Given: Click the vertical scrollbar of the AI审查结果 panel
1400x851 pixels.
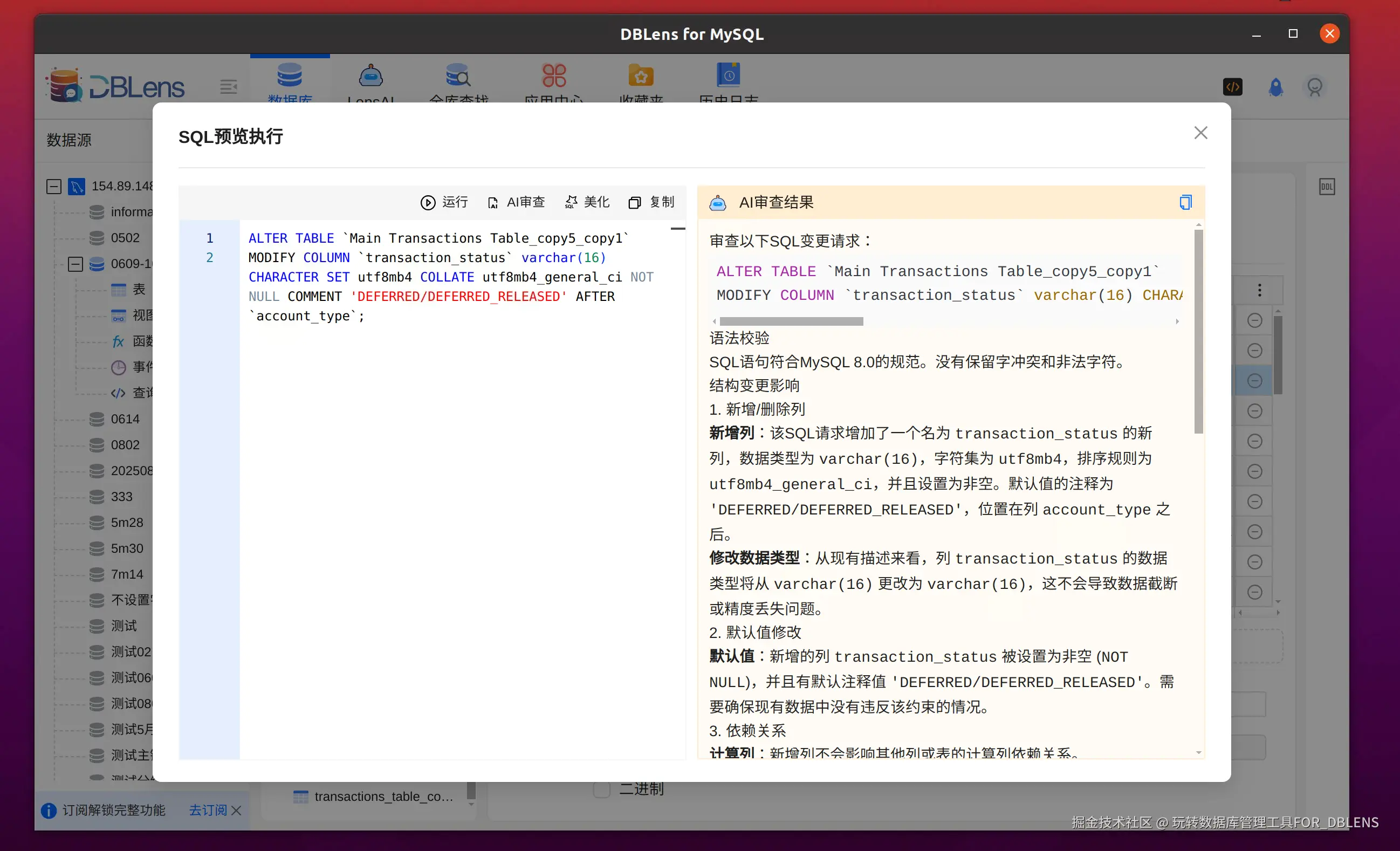Looking at the screenshot, I should 1198,331.
